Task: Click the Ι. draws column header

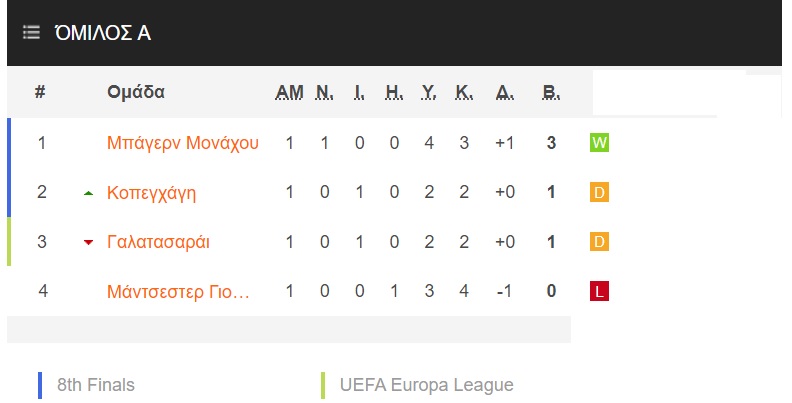Action: click(x=359, y=92)
